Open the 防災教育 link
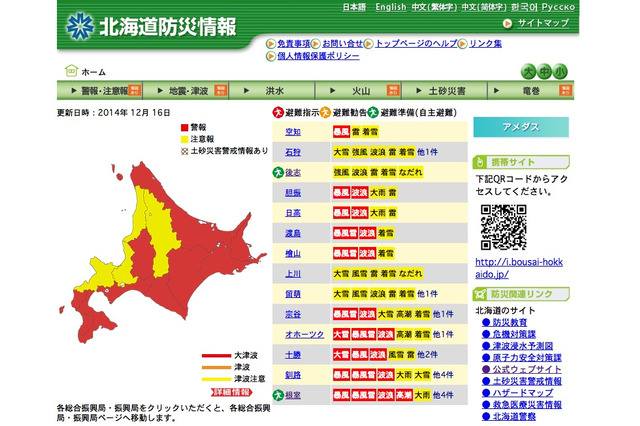 click(509, 322)
